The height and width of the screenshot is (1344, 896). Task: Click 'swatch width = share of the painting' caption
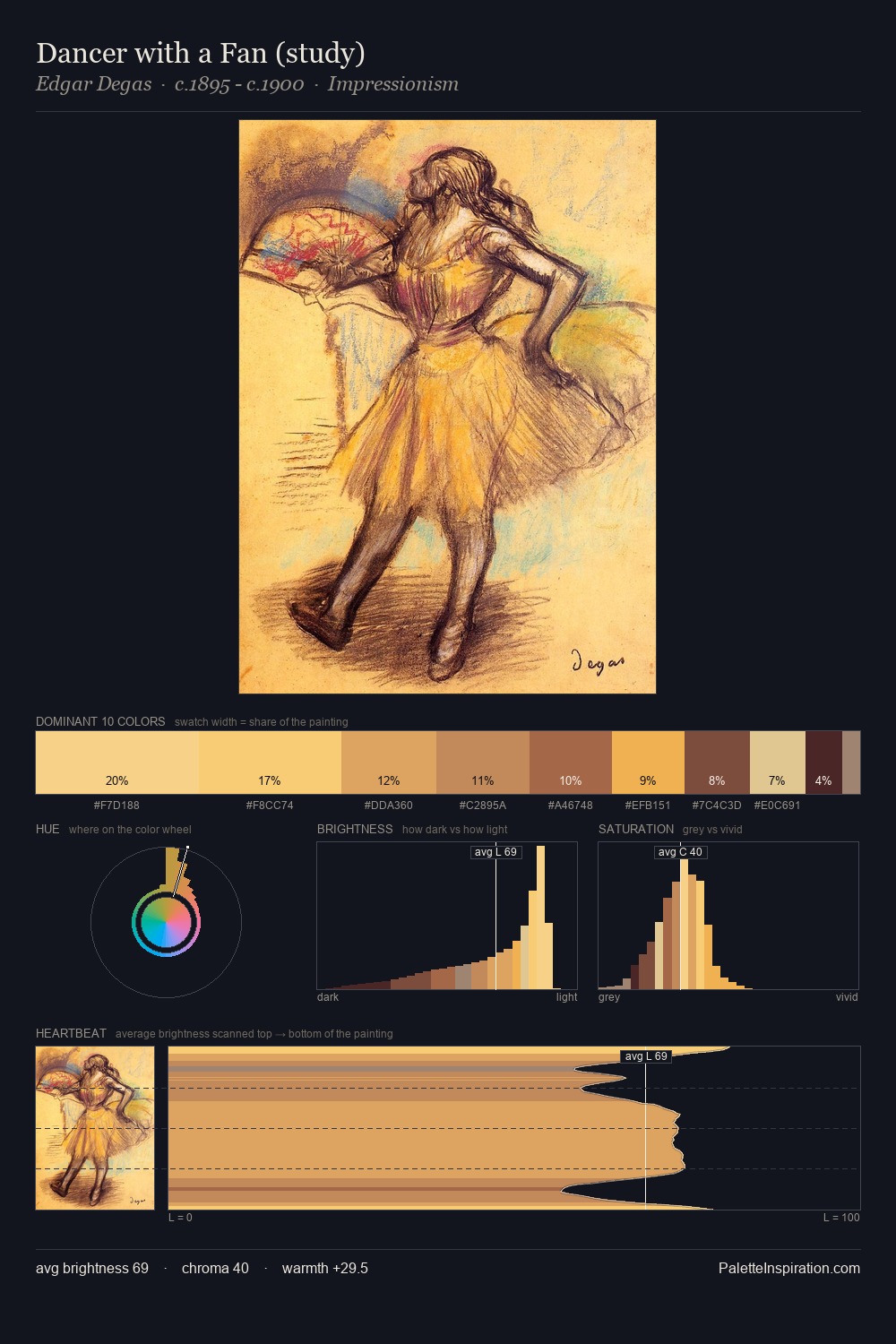pyautogui.click(x=262, y=722)
